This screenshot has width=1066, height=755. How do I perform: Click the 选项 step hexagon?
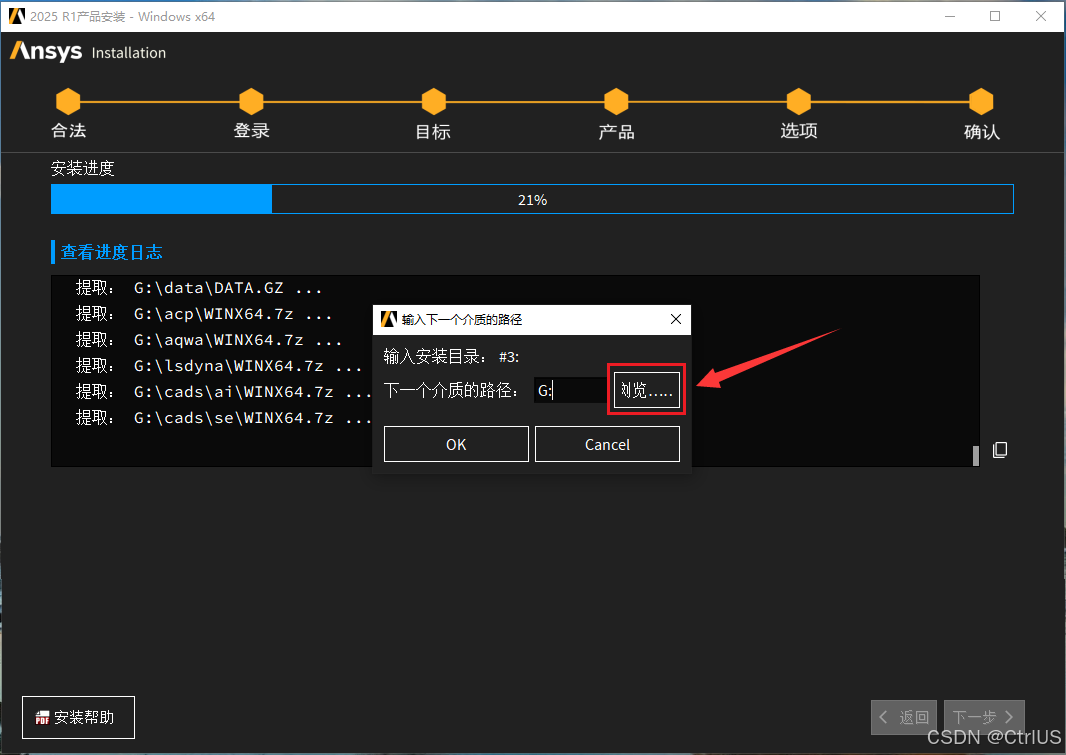click(798, 101)
